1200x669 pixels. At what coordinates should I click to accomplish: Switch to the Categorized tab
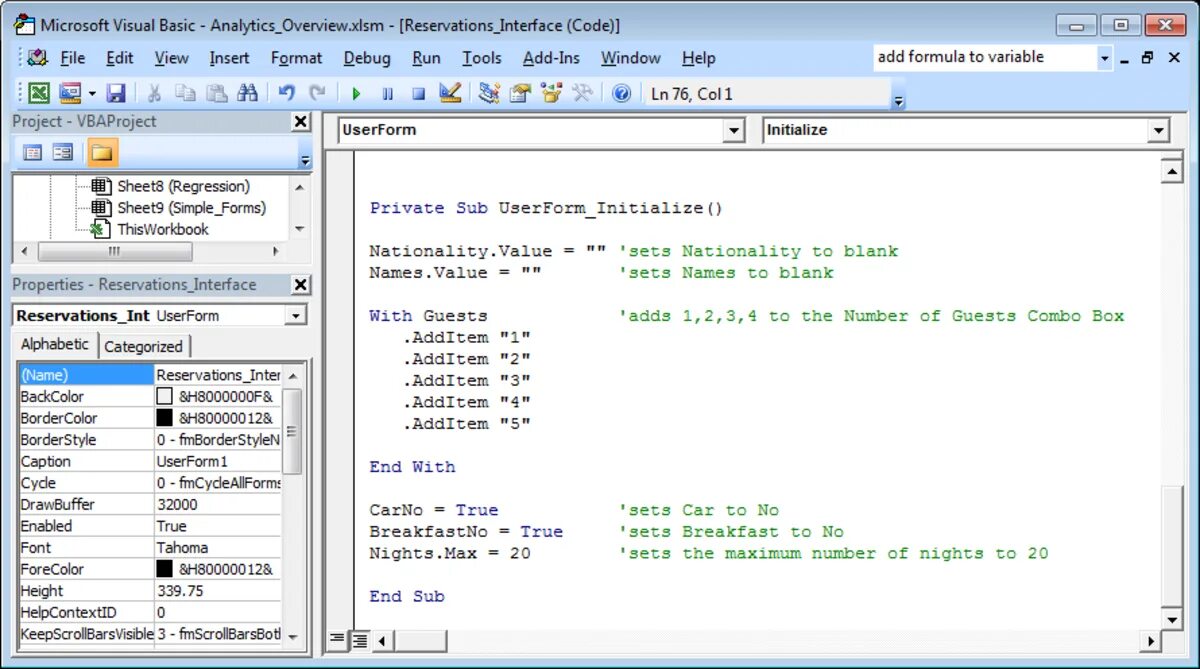[x=143, y=346]
